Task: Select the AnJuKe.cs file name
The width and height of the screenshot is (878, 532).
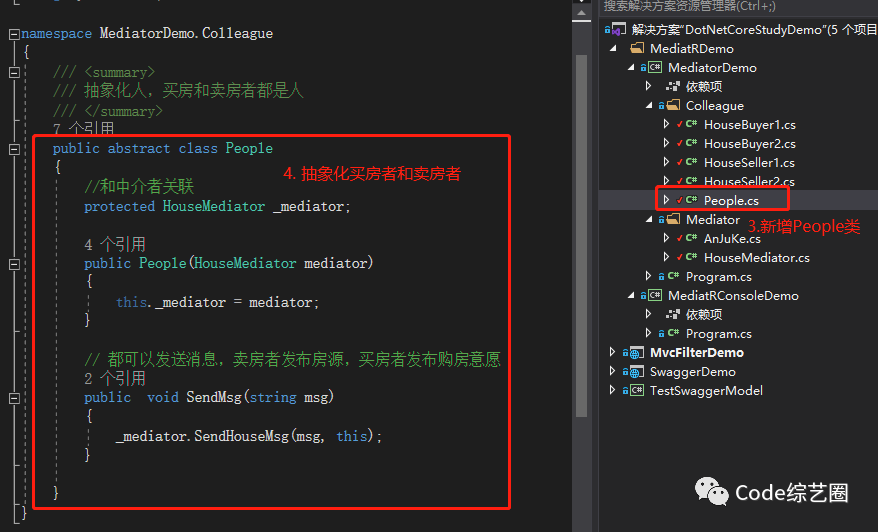Action: 732,239
